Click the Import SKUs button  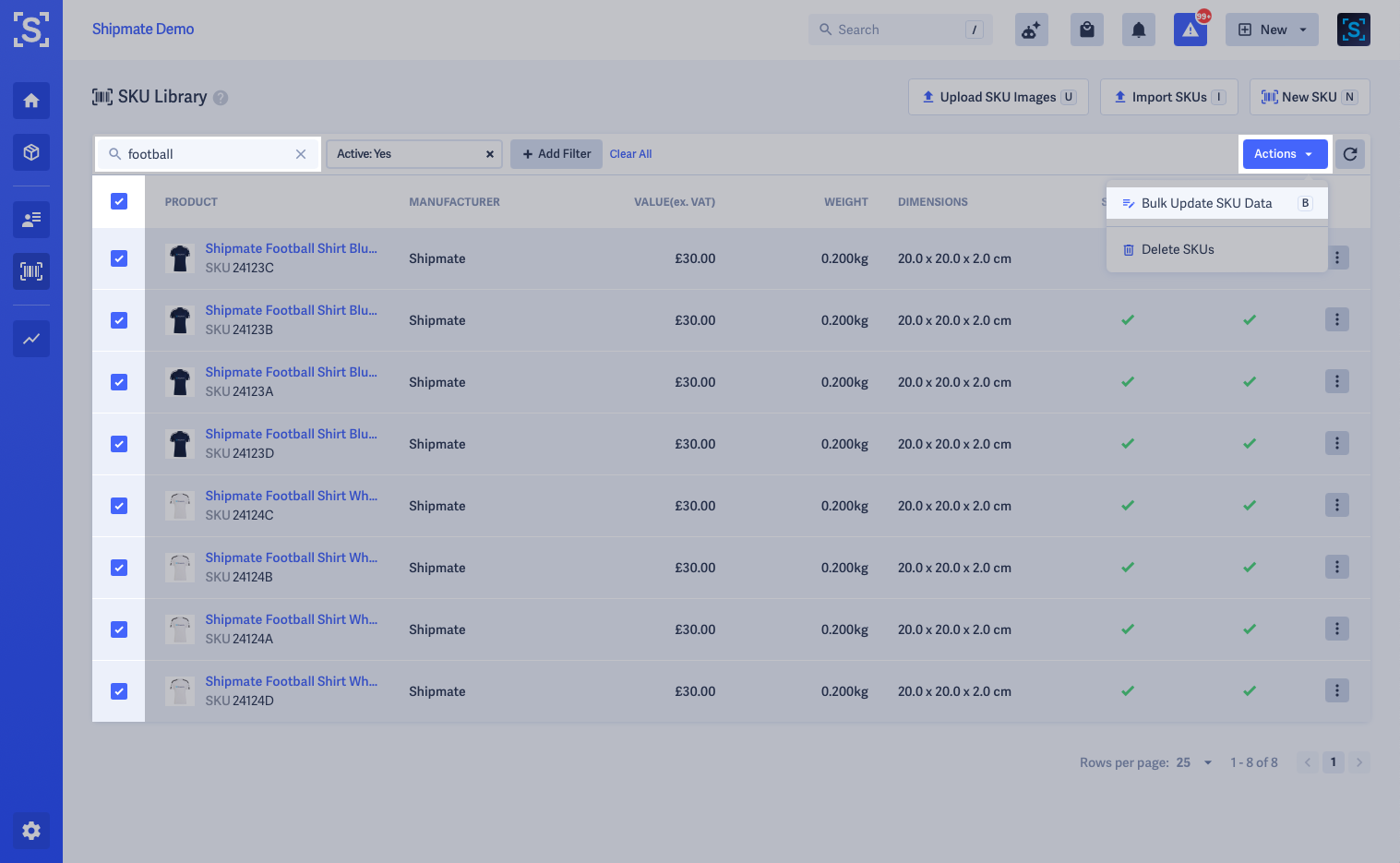coord(1169,97)
